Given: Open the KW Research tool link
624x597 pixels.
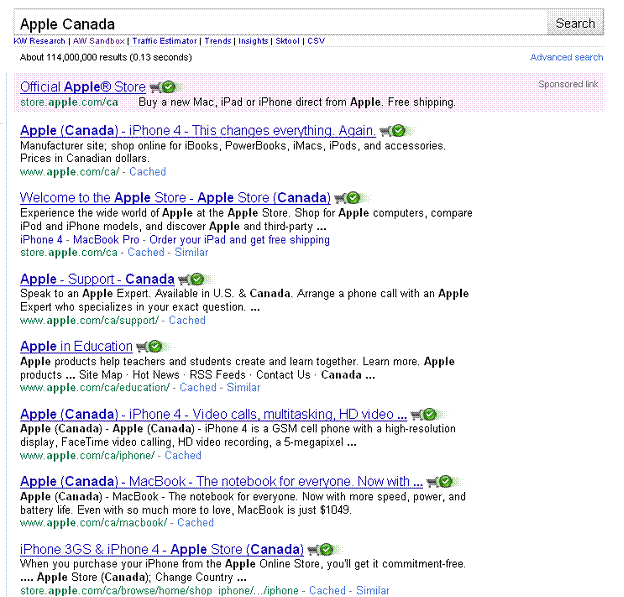Looking at the screenshot, I should point(39,41).
